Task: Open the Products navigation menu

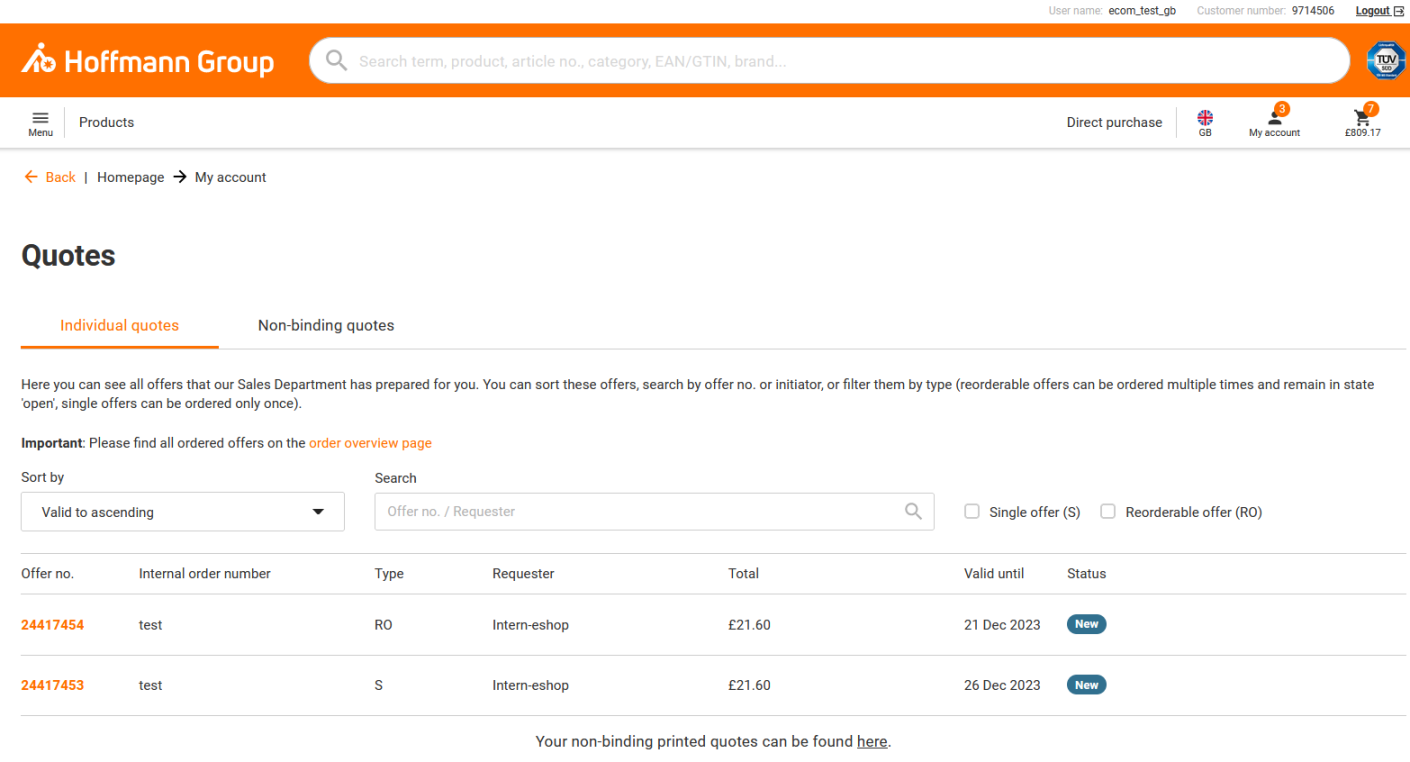Action: [x=106, y=122]
